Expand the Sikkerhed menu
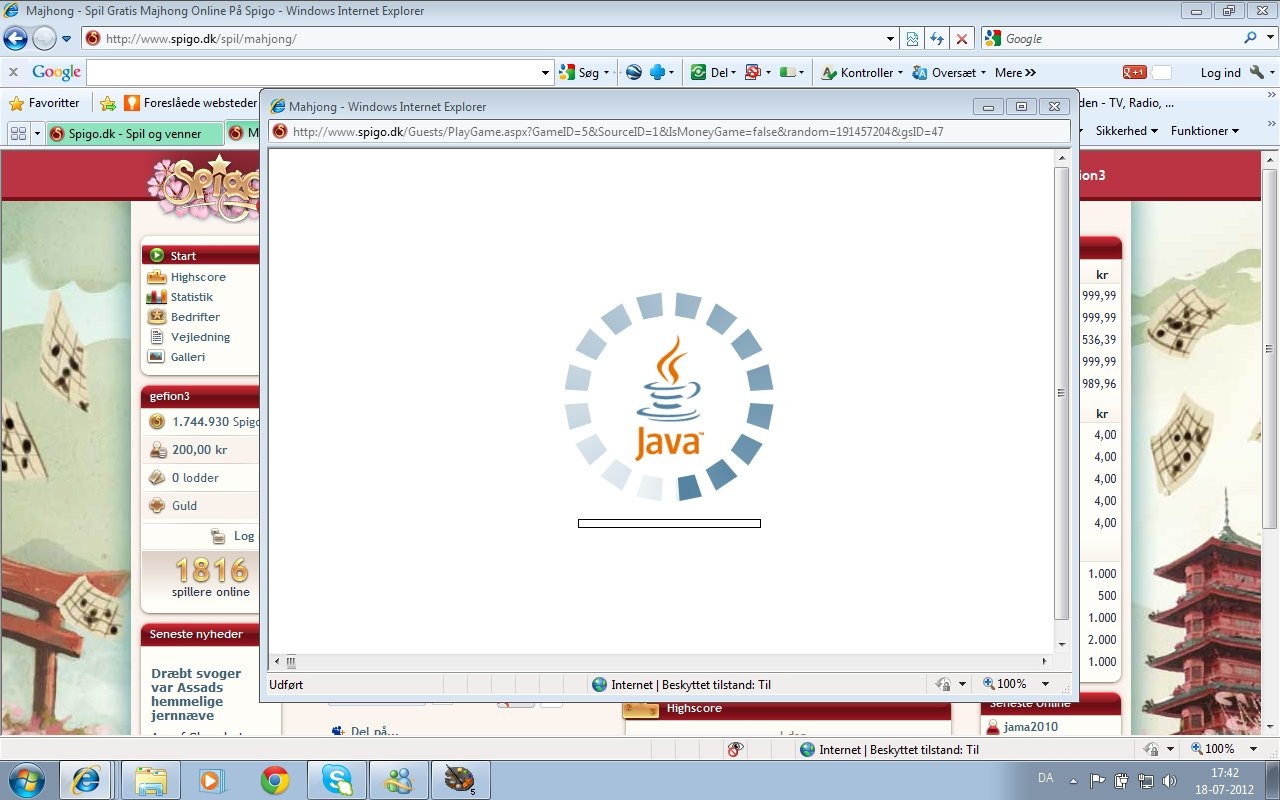Screen dimensions: 1280x800 pyautogui.click(x=1126, y=131)
